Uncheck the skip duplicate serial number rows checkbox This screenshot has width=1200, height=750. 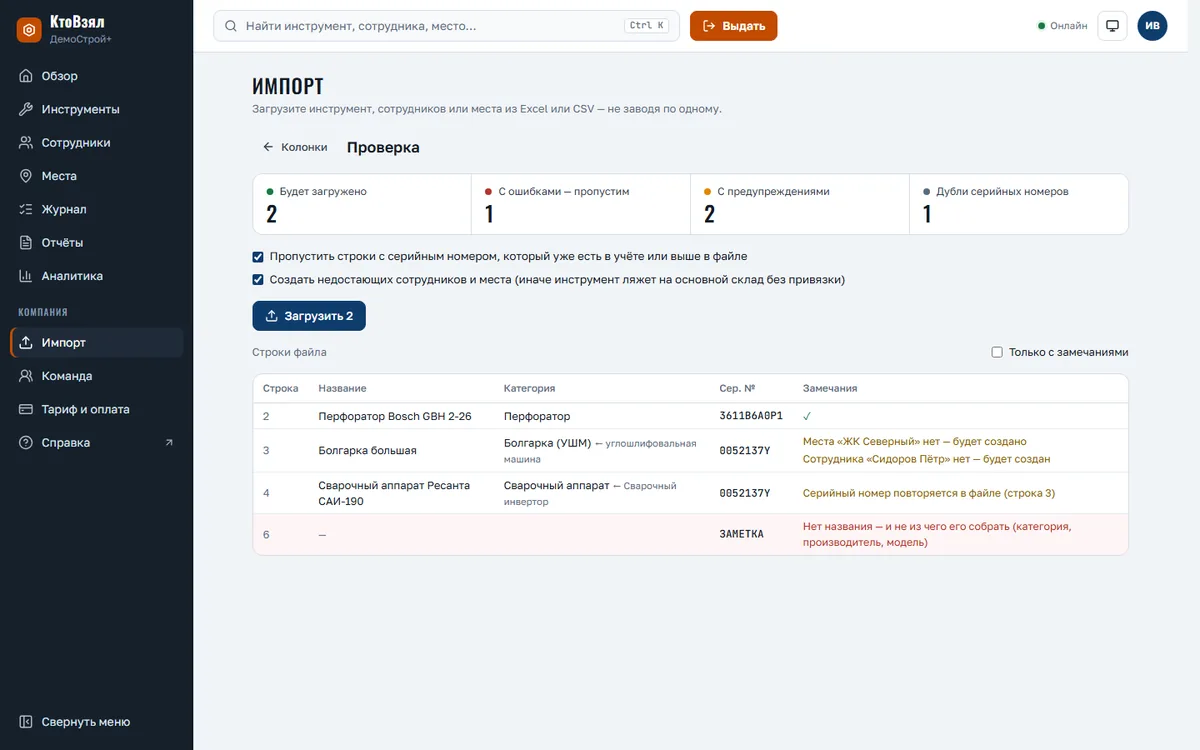click(258, 257)
